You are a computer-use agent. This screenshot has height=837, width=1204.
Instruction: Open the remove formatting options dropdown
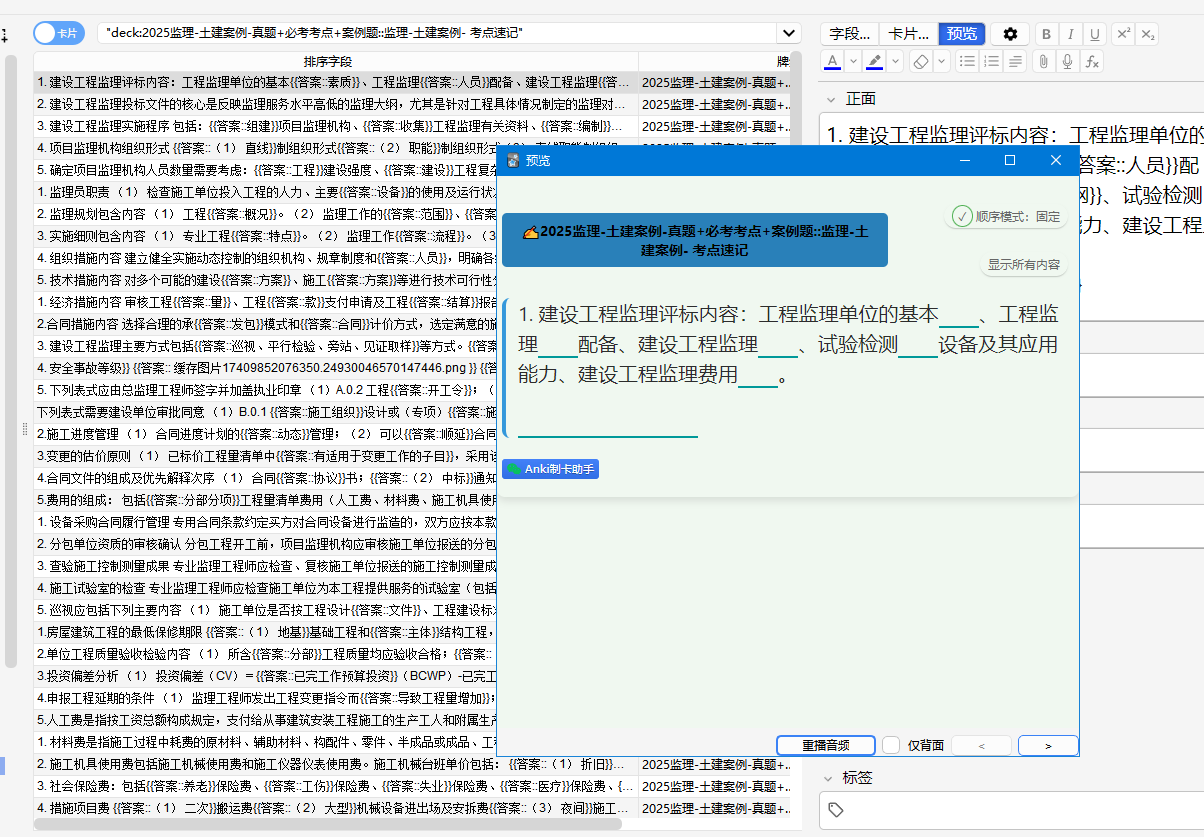pos(941,62)
